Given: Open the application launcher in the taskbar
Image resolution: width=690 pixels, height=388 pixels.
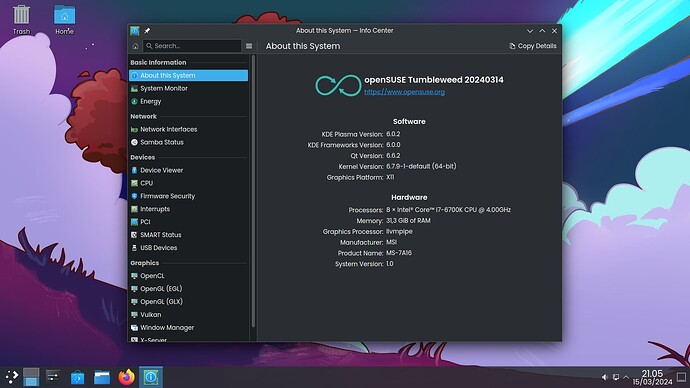Looking at the screenshot, I should 11,377.
